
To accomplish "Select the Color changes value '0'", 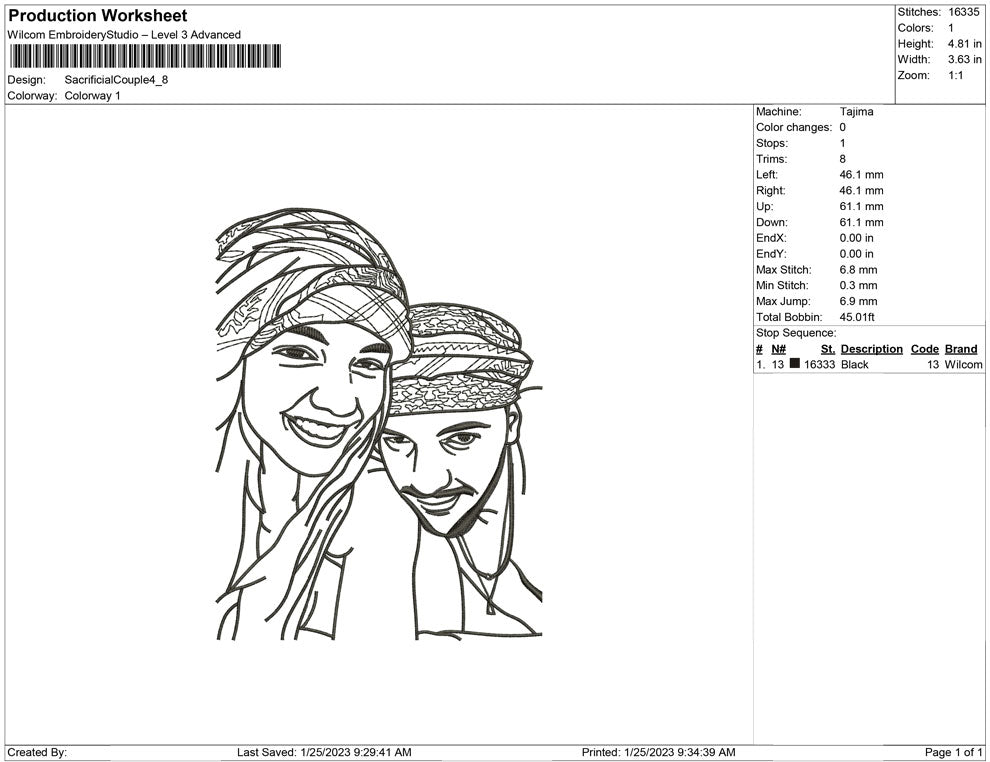I will [842, 127].
